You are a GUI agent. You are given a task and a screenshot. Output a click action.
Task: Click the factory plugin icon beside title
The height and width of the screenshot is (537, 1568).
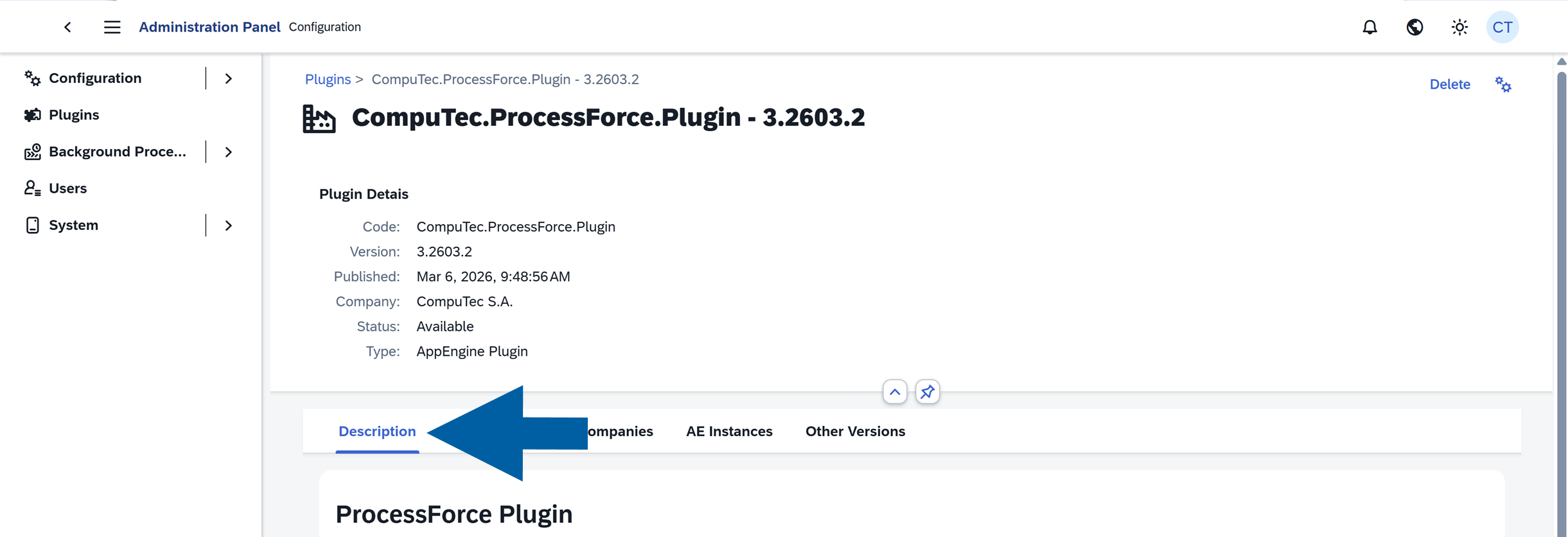pyautogui.click(x=319, y=118)
